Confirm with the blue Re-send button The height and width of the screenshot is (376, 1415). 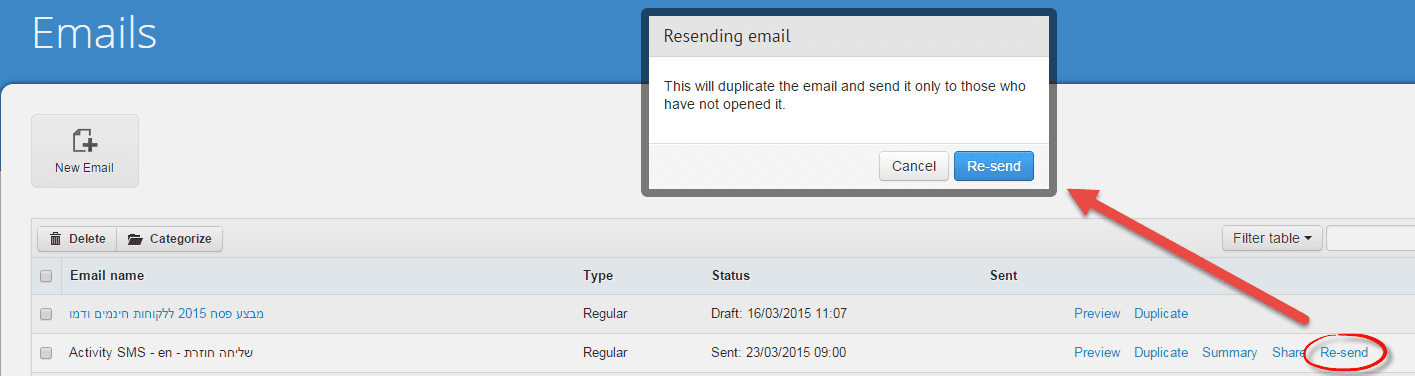[994, 166]
